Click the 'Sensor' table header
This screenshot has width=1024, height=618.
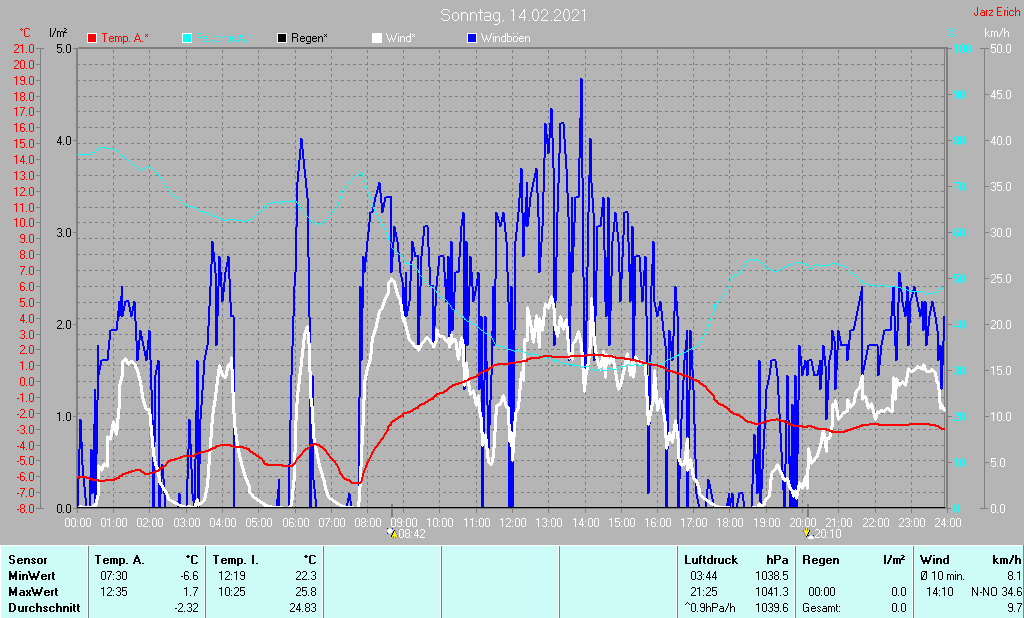(x=28, y=560)
